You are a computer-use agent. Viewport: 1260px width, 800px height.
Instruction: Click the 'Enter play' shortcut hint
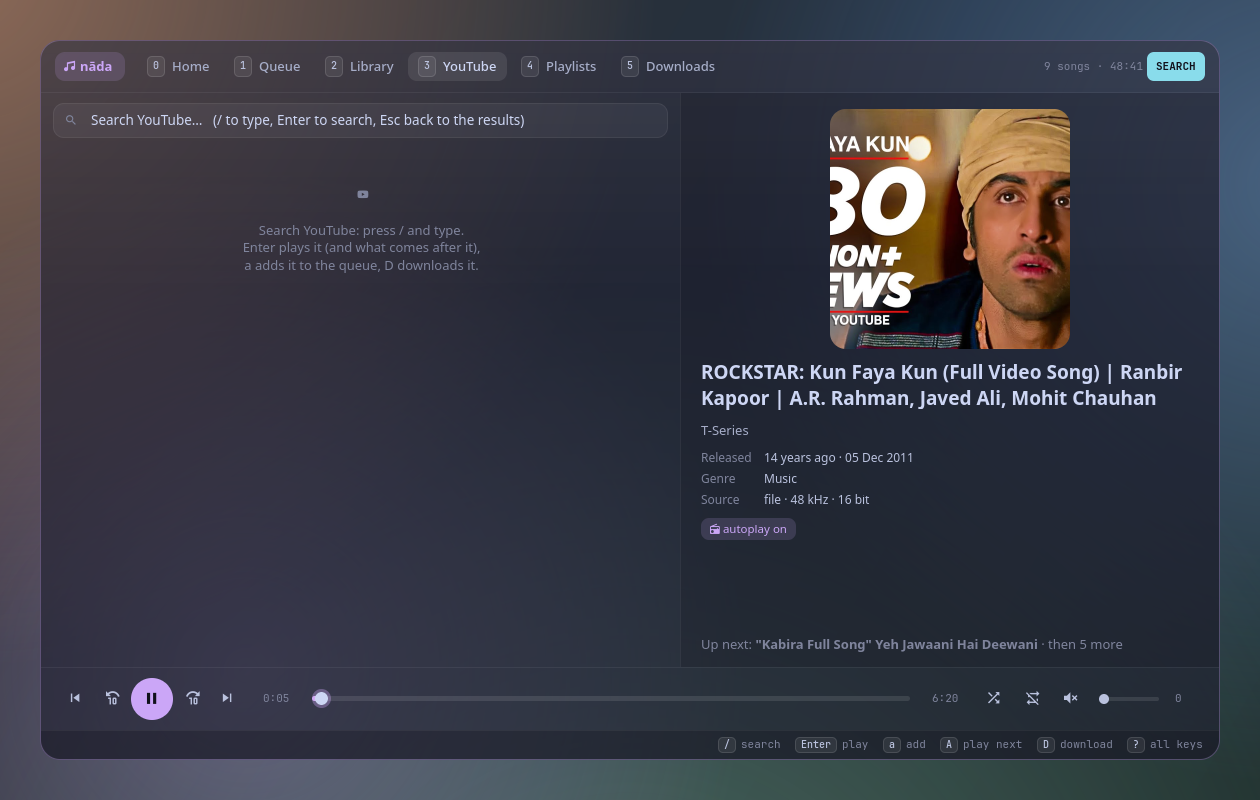[x=831, y=744]
